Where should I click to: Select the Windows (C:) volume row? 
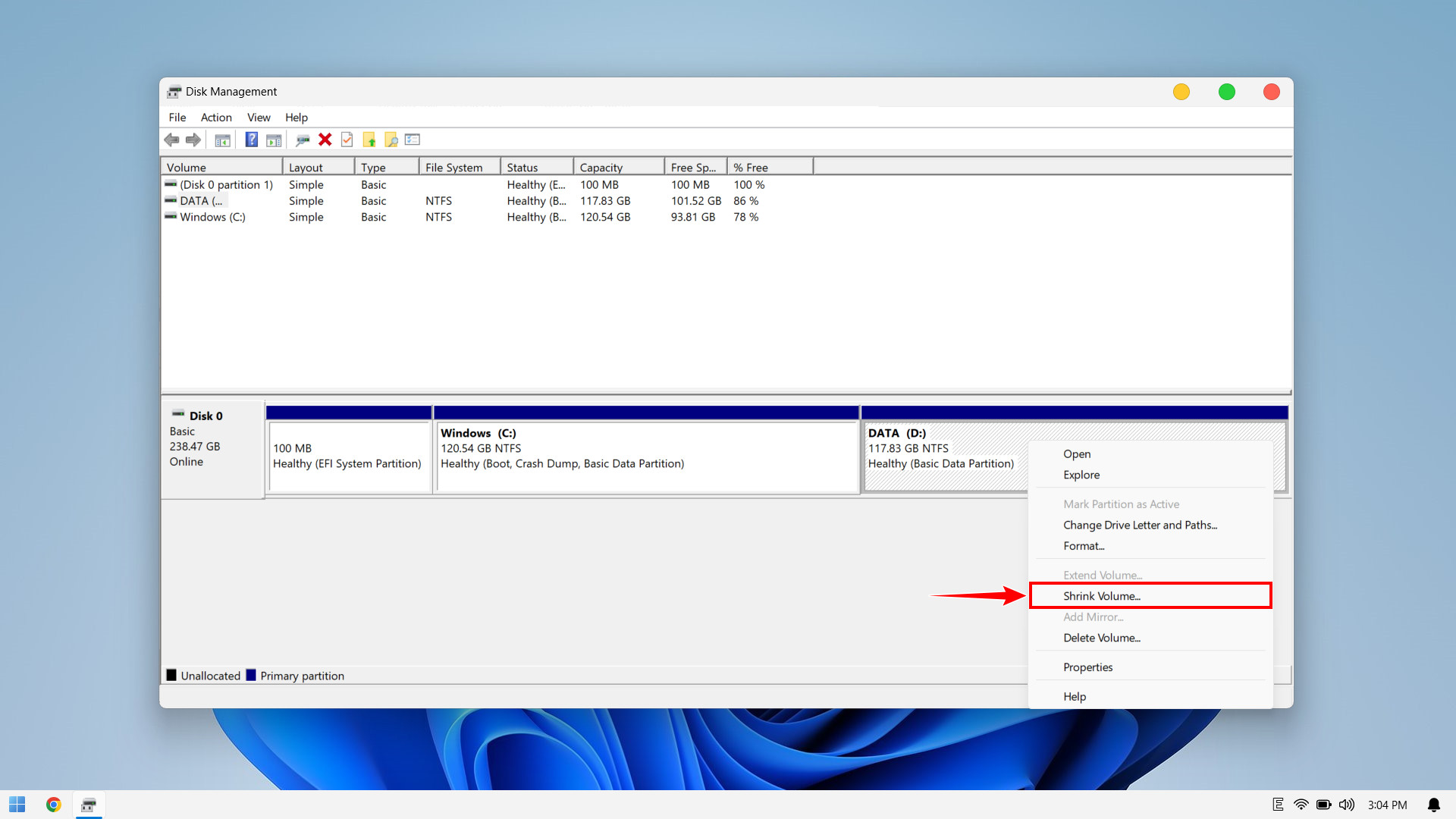point(212,217)
